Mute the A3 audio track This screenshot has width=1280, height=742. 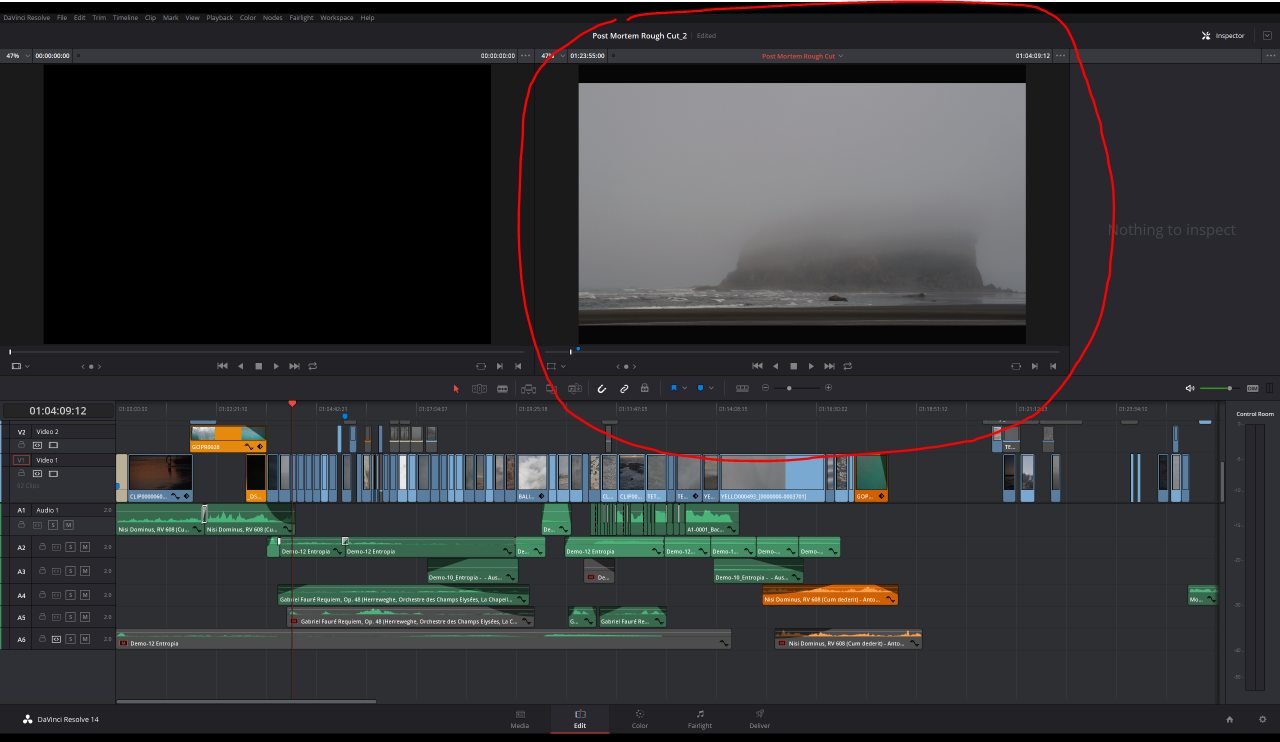click(x=85, y=571)
